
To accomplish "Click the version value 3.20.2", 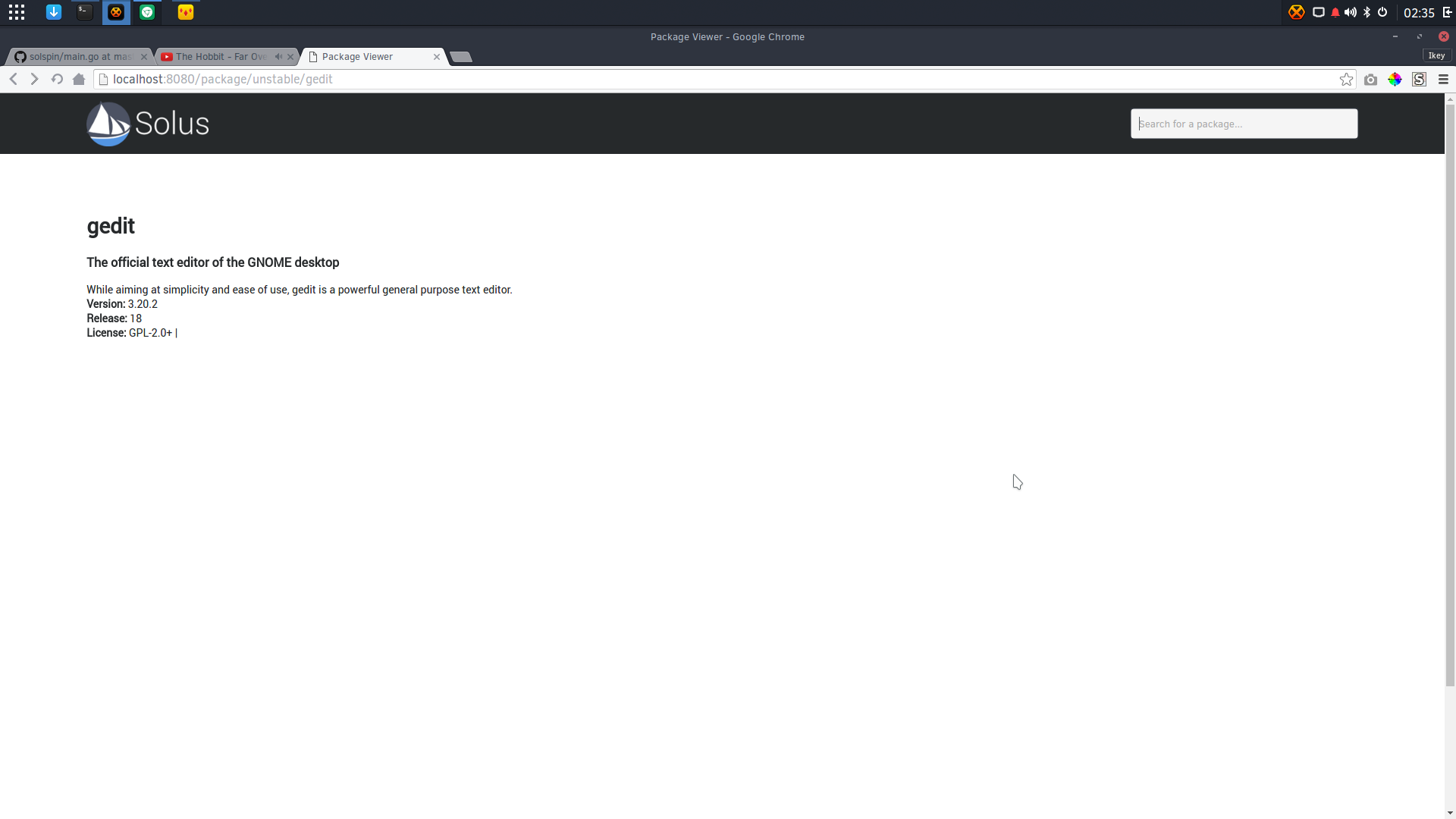I will coord(143,304).
